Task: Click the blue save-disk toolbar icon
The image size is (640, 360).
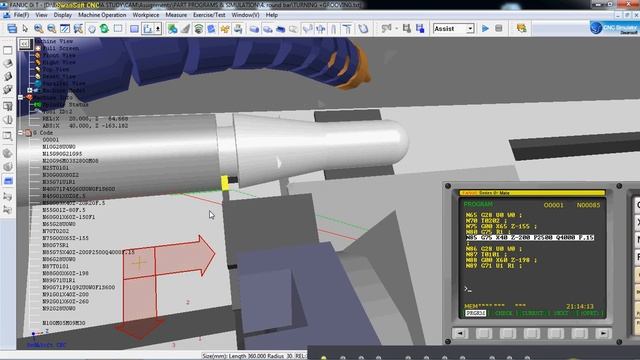Action: (420, 29)
